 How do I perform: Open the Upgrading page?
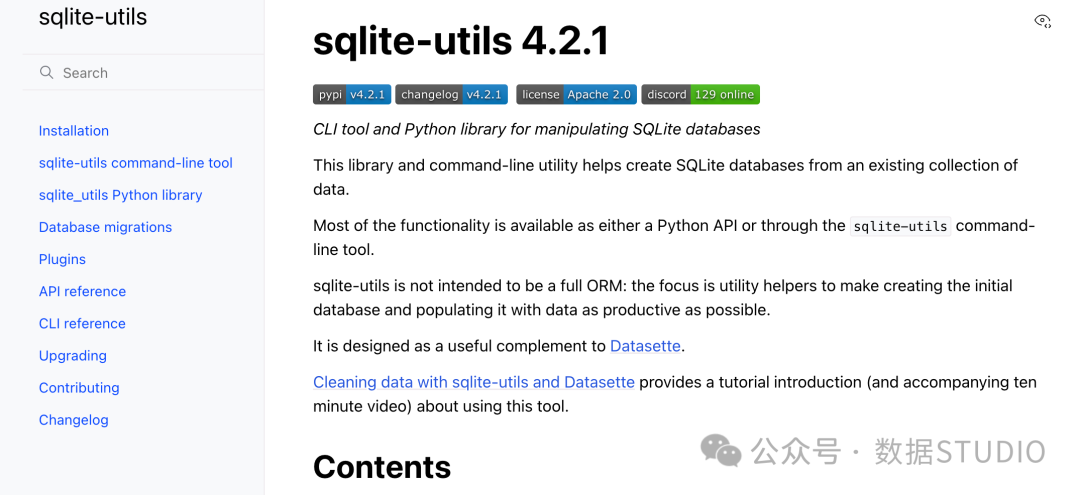pyautogui.click(x=72, y=356)
